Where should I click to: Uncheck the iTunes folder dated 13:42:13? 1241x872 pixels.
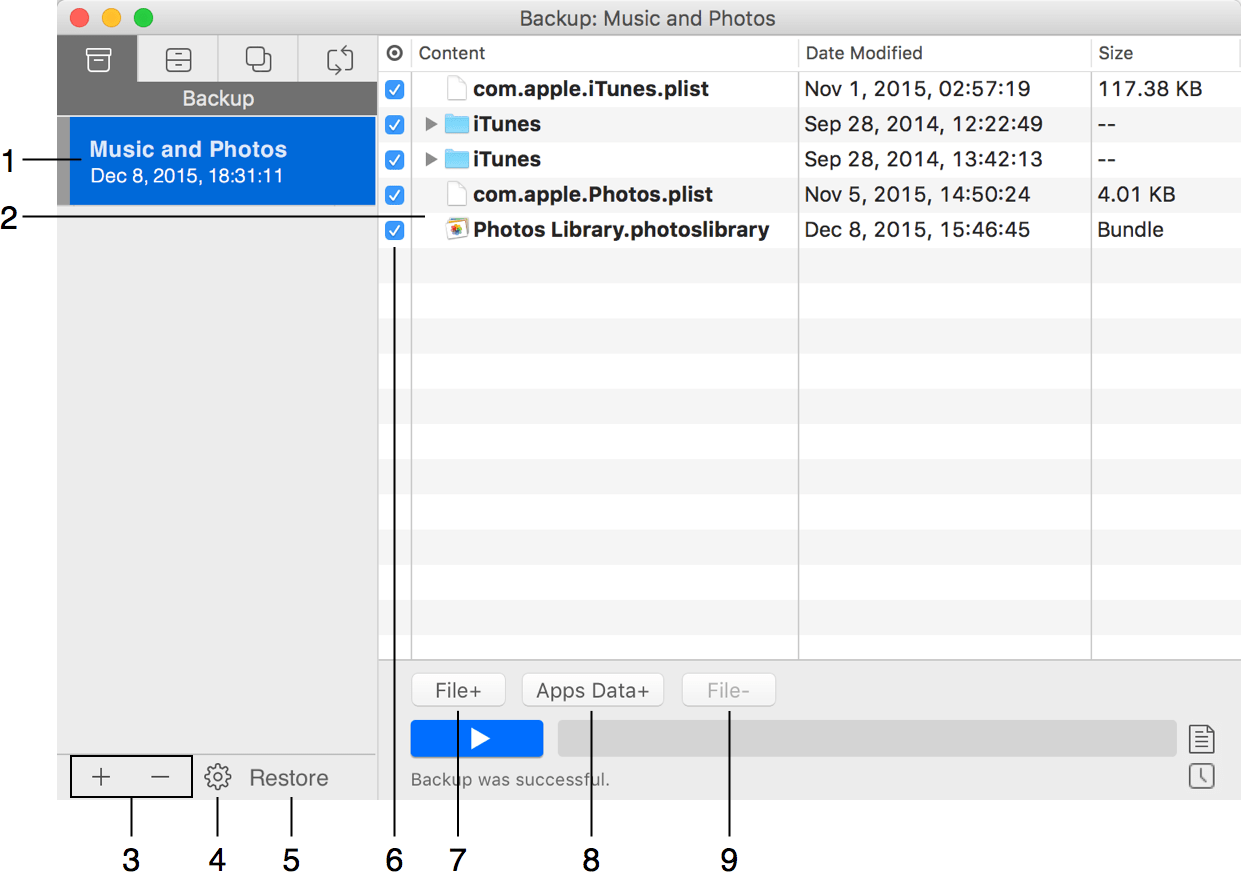(x=395, y=160)
